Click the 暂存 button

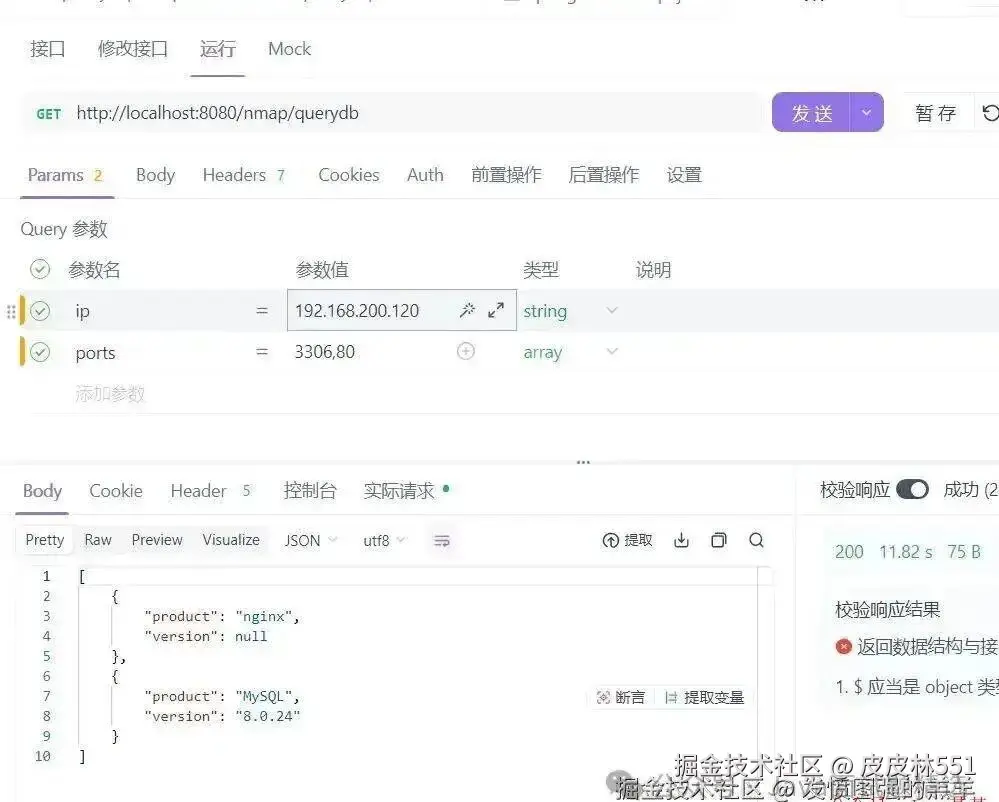coord(935,113)
